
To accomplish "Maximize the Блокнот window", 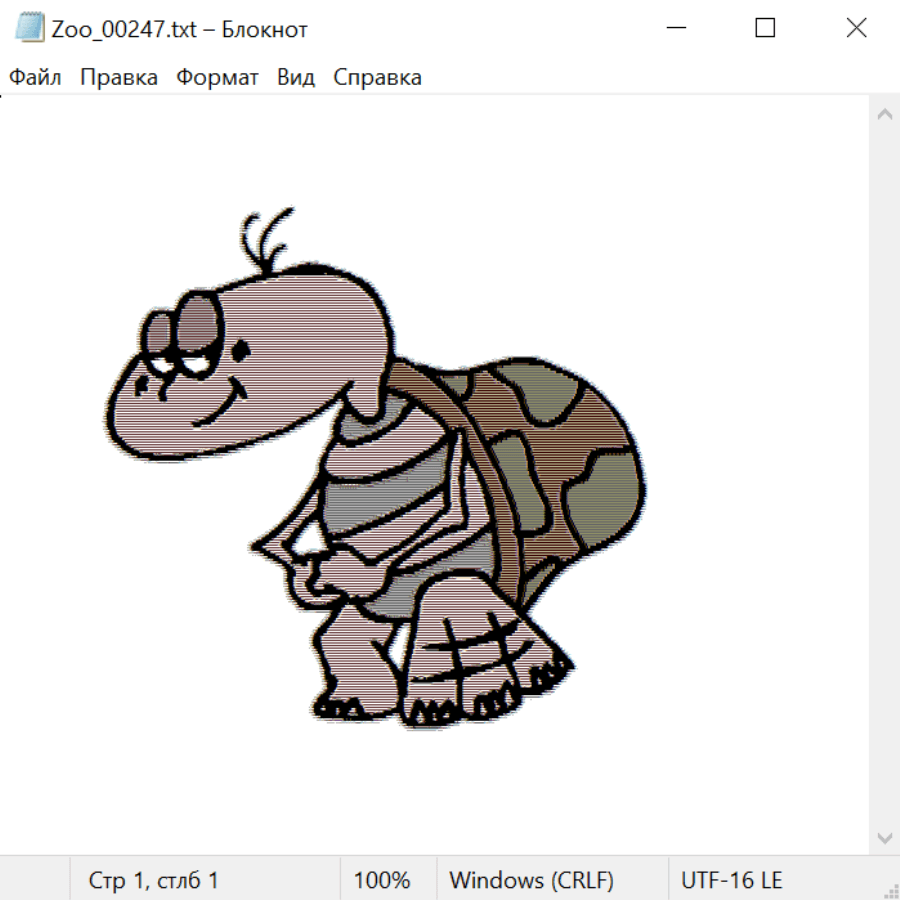I will coord(765,28).
